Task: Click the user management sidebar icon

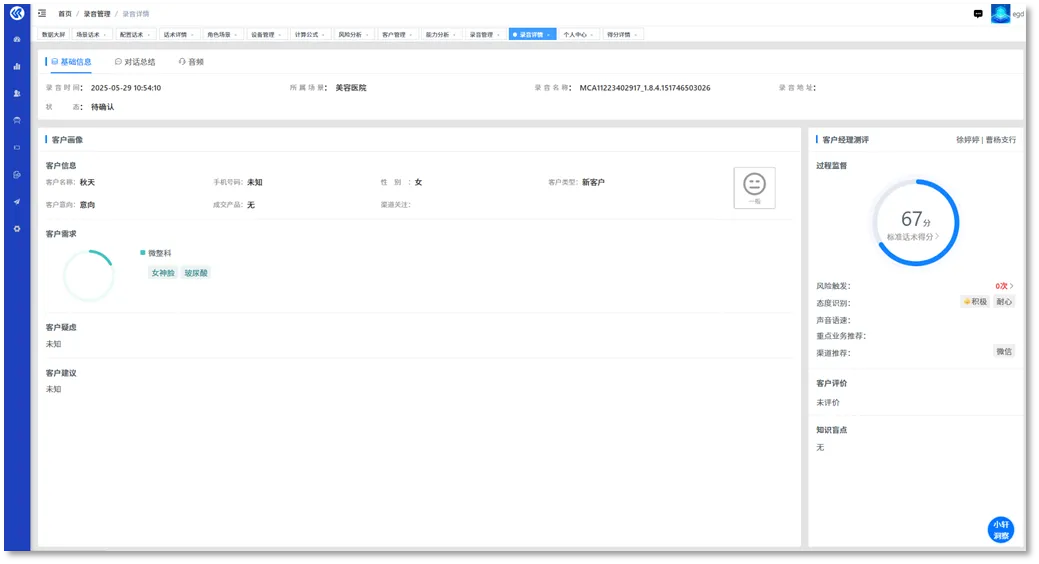Action: (16, 93)
